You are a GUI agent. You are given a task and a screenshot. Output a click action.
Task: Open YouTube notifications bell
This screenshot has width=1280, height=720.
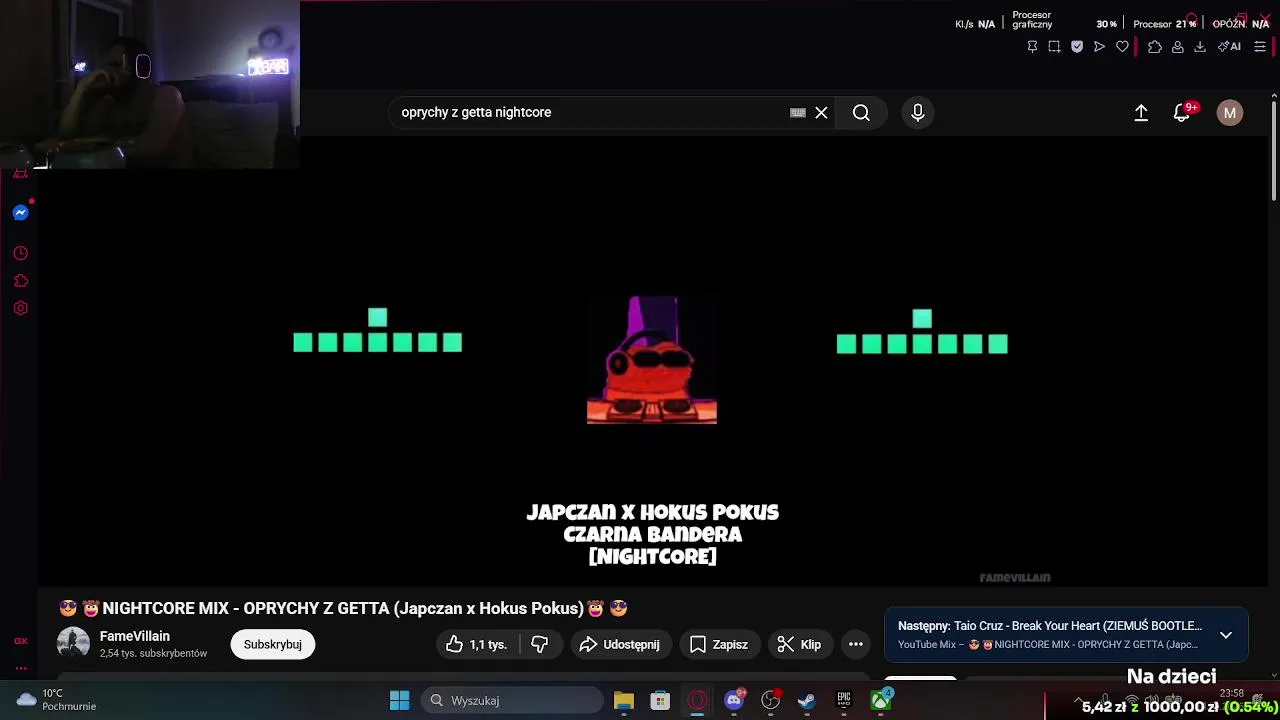tap(1182, 113)
